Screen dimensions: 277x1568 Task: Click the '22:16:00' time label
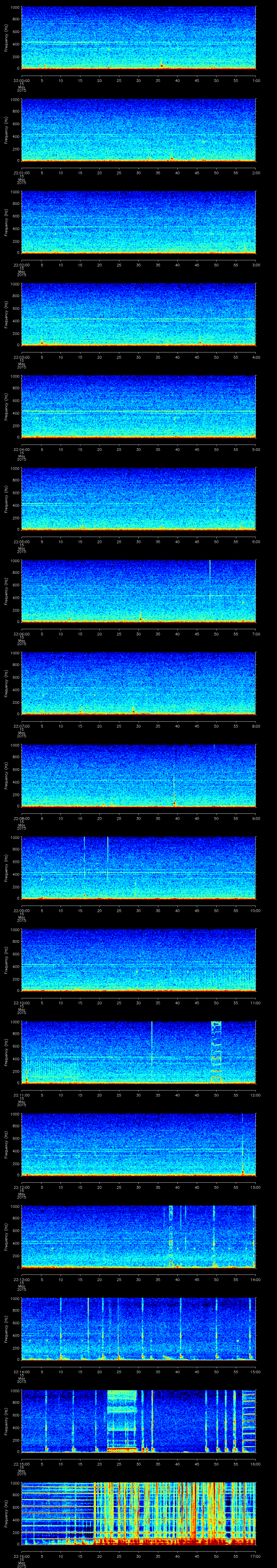(21, 1555)
